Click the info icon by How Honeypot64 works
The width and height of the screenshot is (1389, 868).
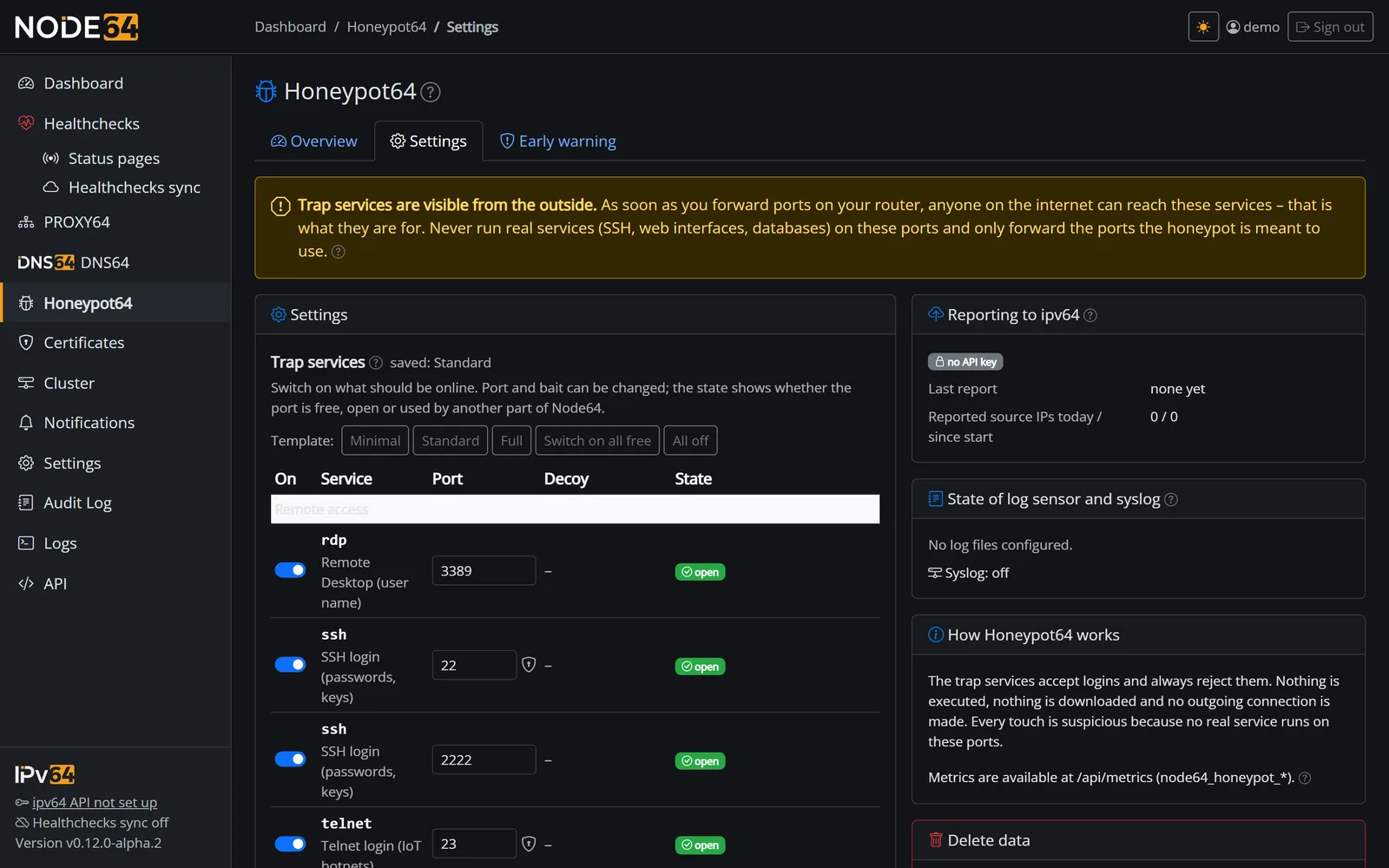pyautogui.click(x=936, y=635)
